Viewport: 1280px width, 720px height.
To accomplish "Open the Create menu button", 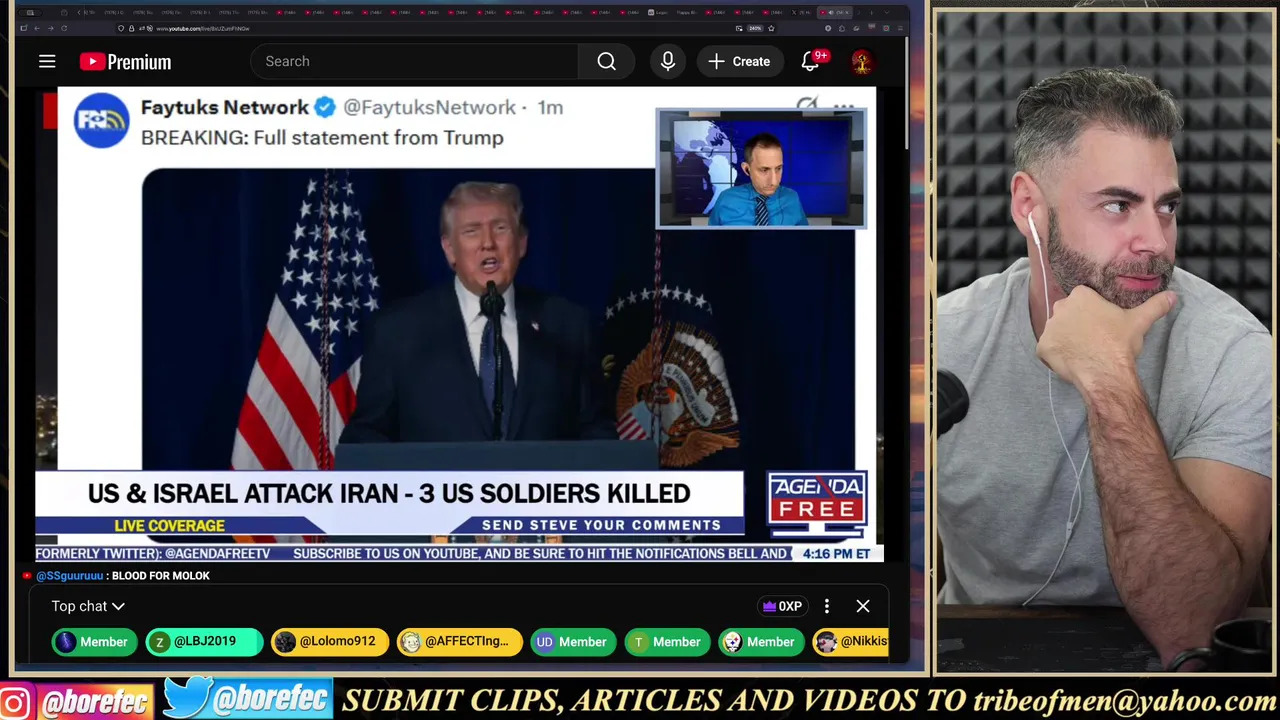I will 740,62.
